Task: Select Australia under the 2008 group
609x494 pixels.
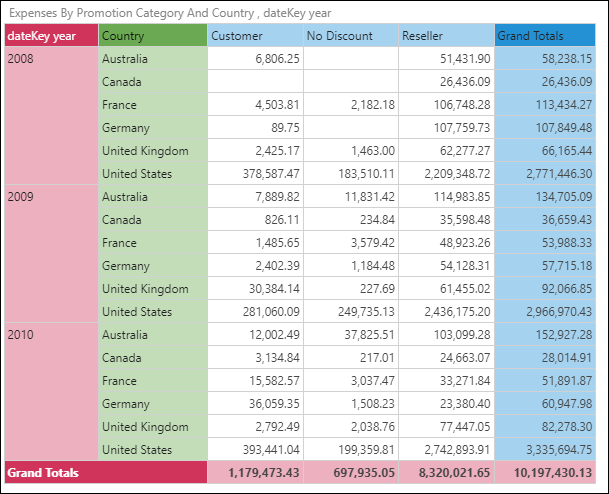Action: [x=126, y=59]
